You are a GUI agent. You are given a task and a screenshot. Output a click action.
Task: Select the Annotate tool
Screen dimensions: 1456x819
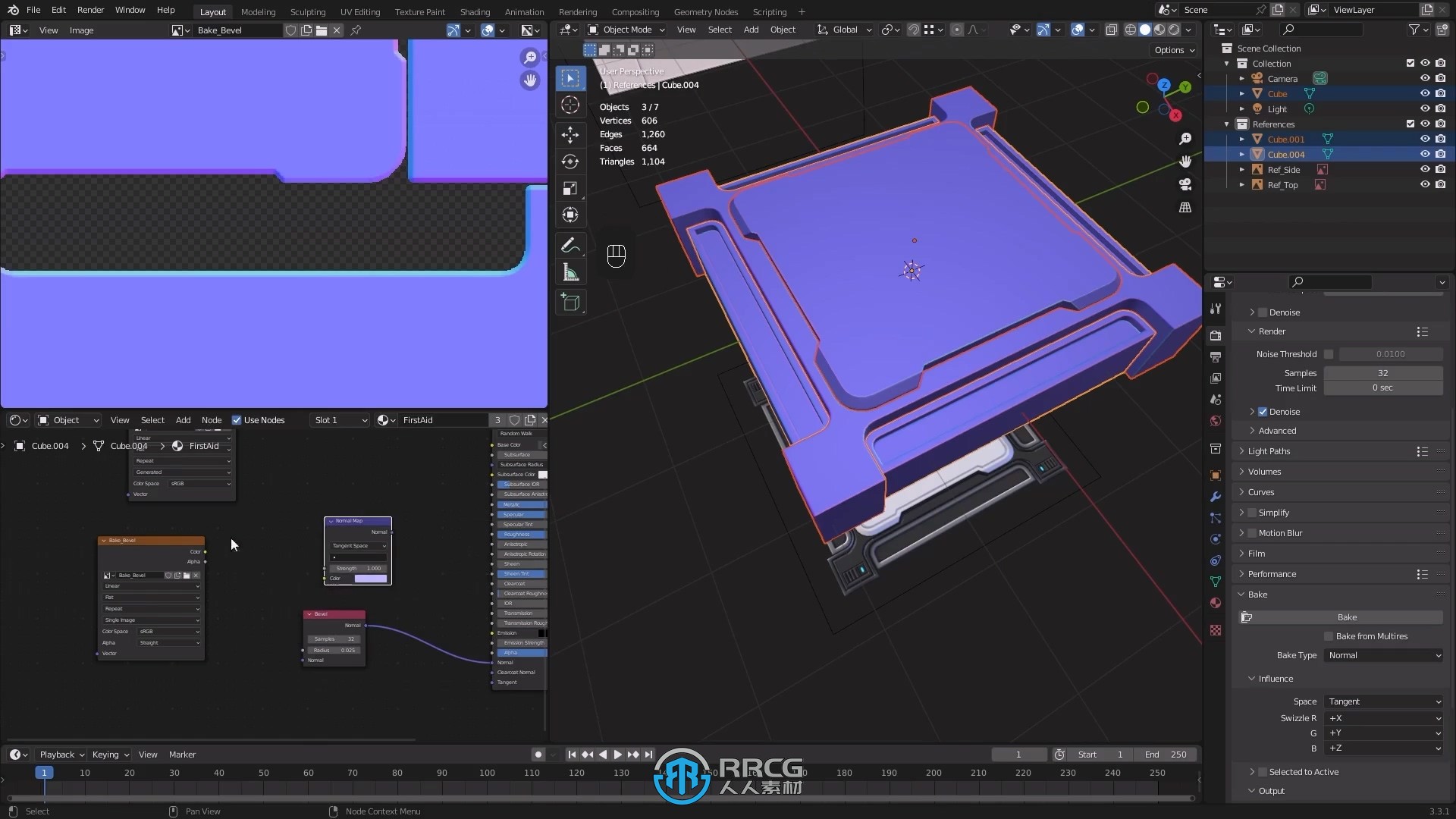click(x=570, y=246)
